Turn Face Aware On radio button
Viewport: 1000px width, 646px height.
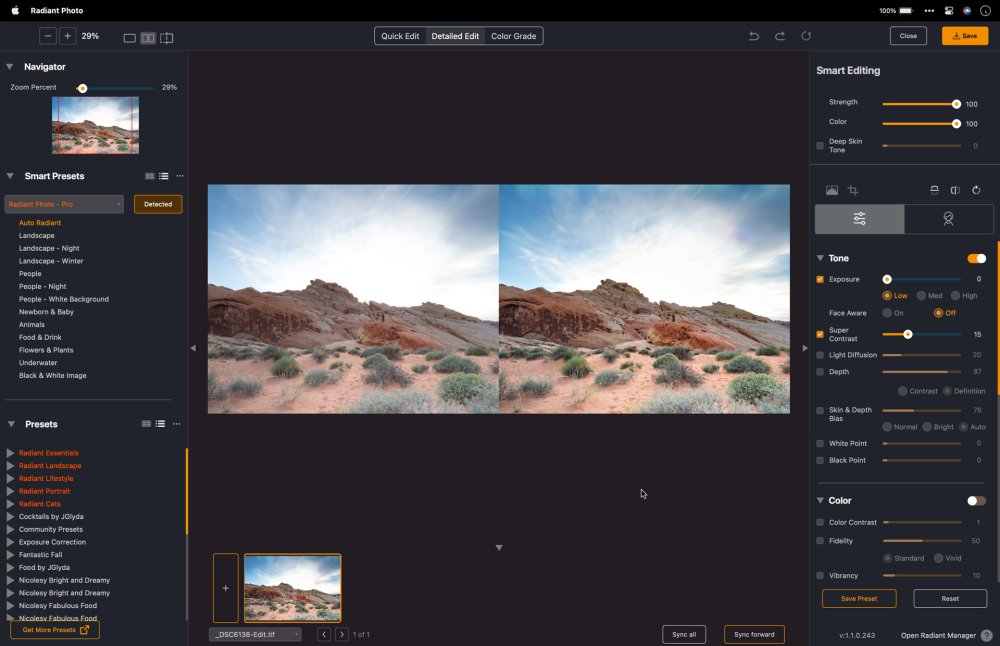(x=887, y=313)
